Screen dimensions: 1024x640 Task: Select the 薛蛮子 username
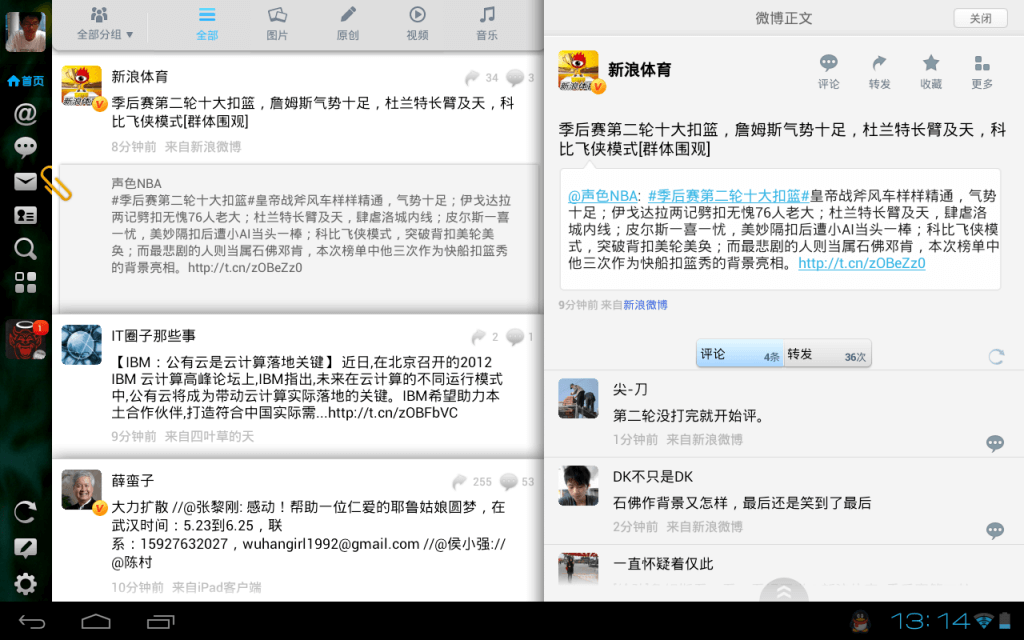pyautogui.click(x=133, y=481)
